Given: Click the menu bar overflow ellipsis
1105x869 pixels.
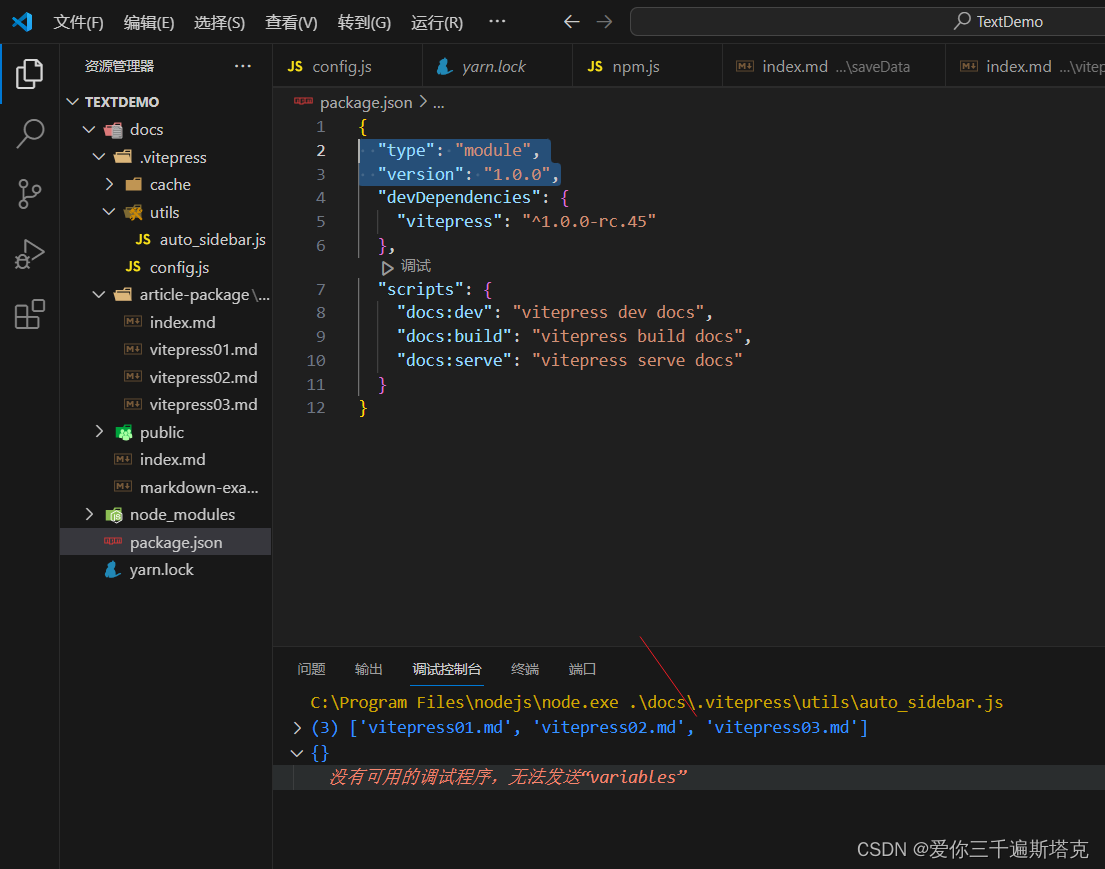Looking at the screenshot, I should pyautogui.click(x=497, y=21).
